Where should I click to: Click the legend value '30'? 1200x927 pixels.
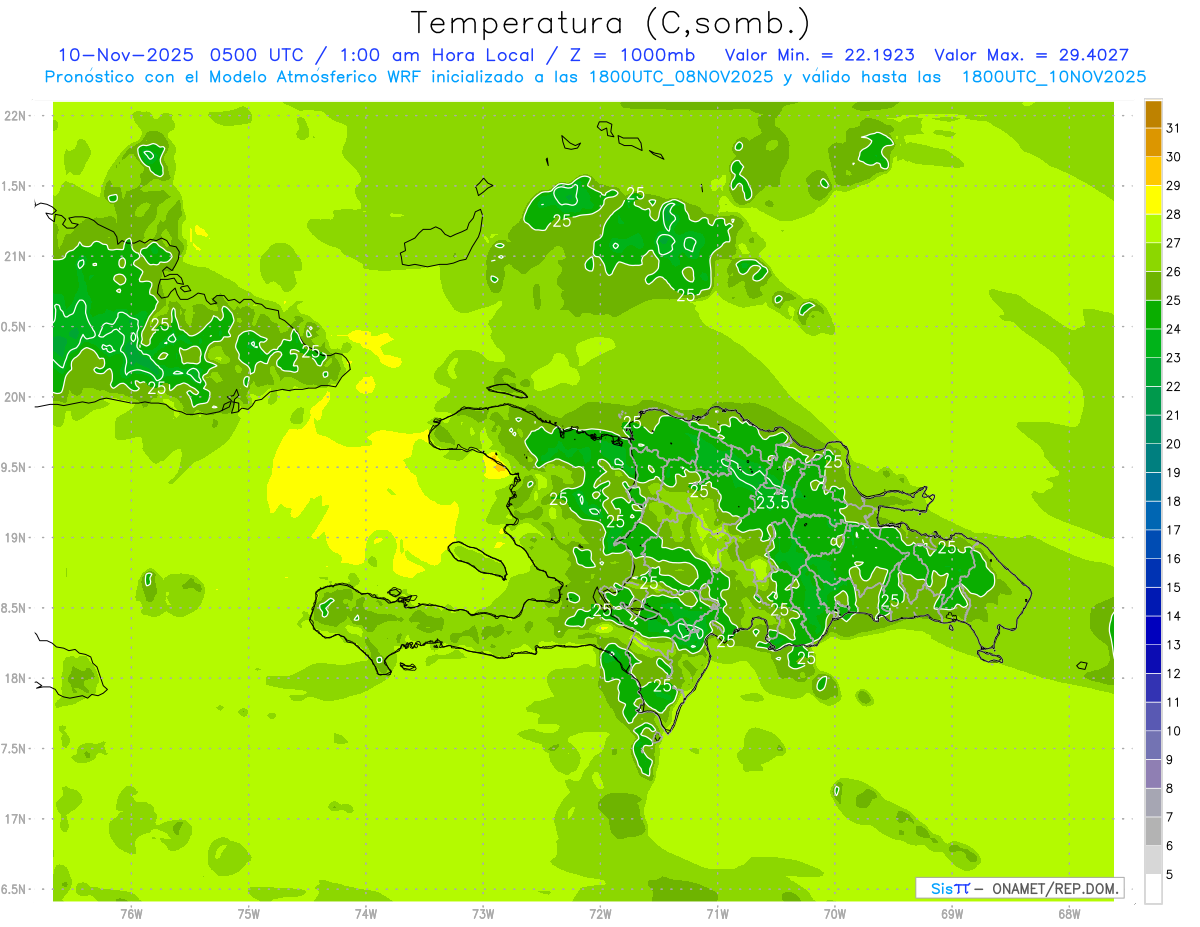tap(1174, 157)
